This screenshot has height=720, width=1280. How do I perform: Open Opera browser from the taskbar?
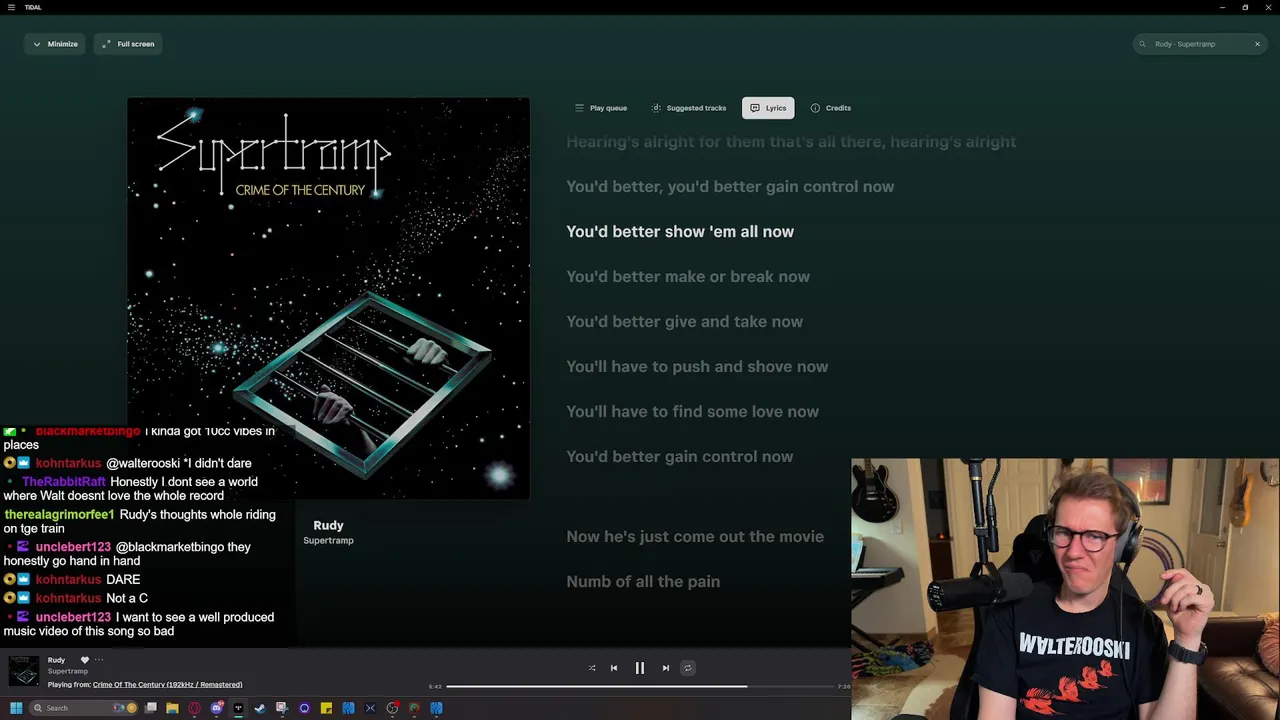[x=194, y=708]
